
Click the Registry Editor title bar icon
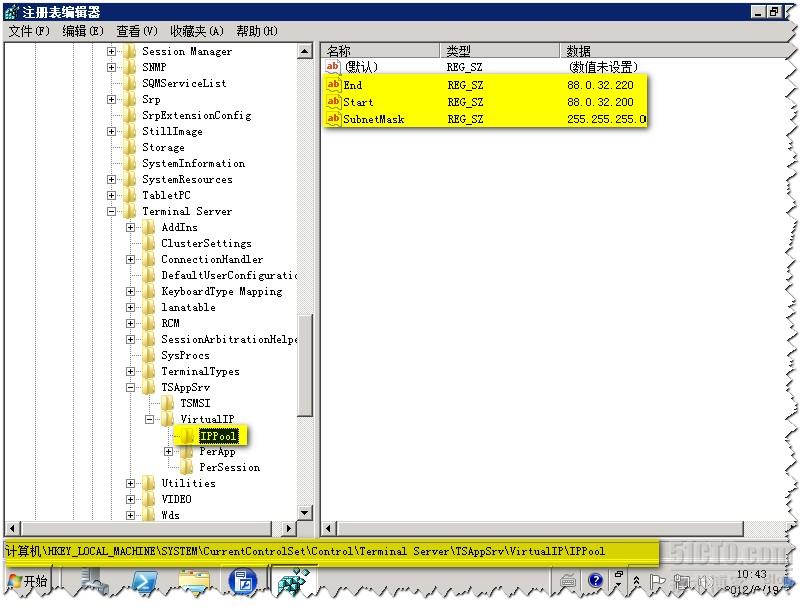[x=11, y=12]
